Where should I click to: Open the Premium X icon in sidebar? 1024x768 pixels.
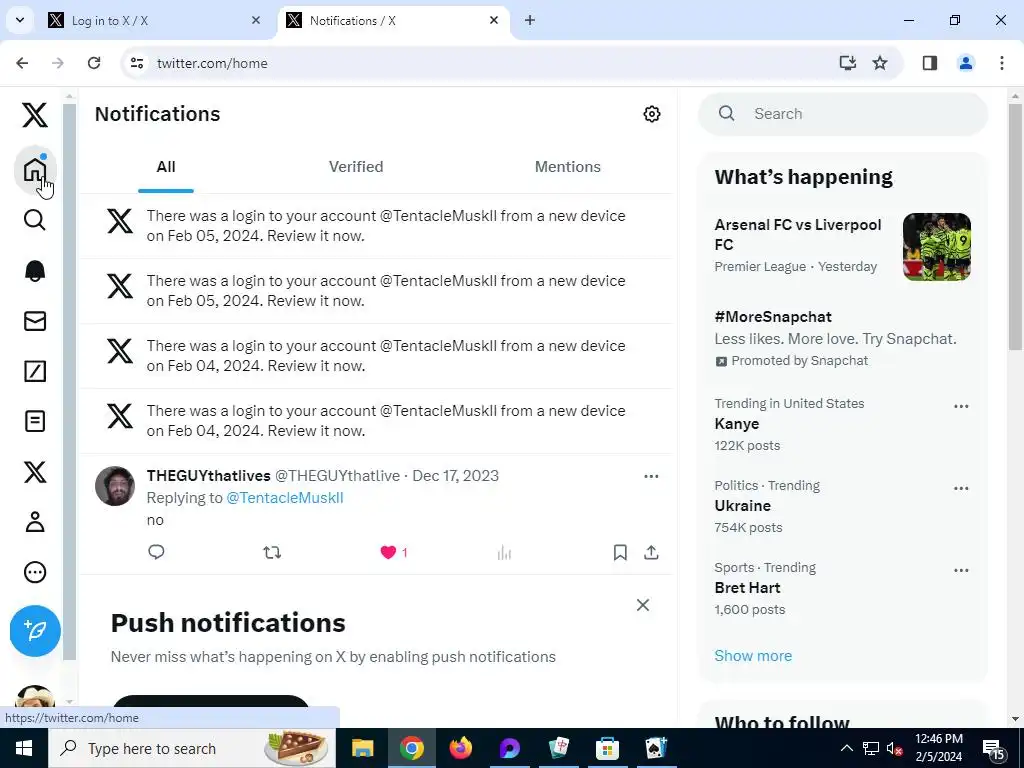(x=35, y=472)
